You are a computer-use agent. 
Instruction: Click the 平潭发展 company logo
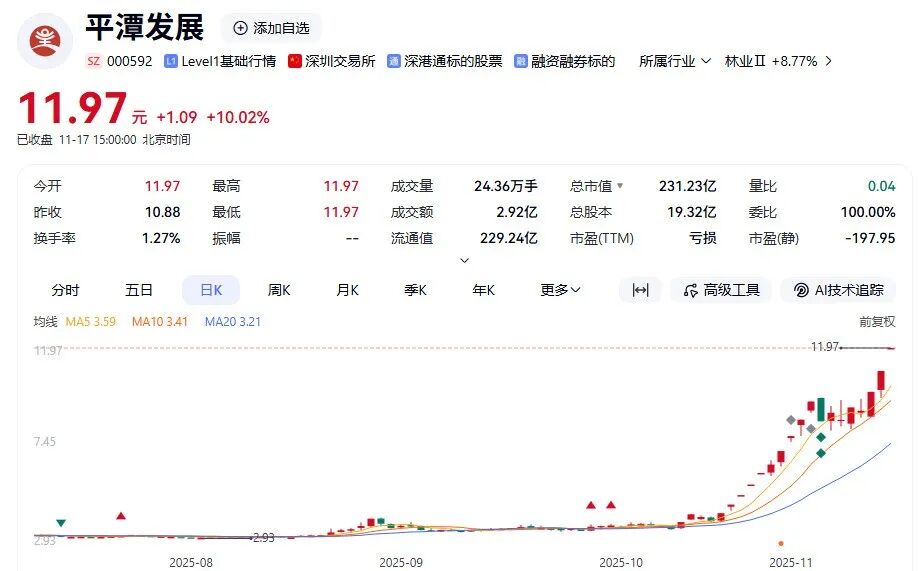[x=45, y=40]
